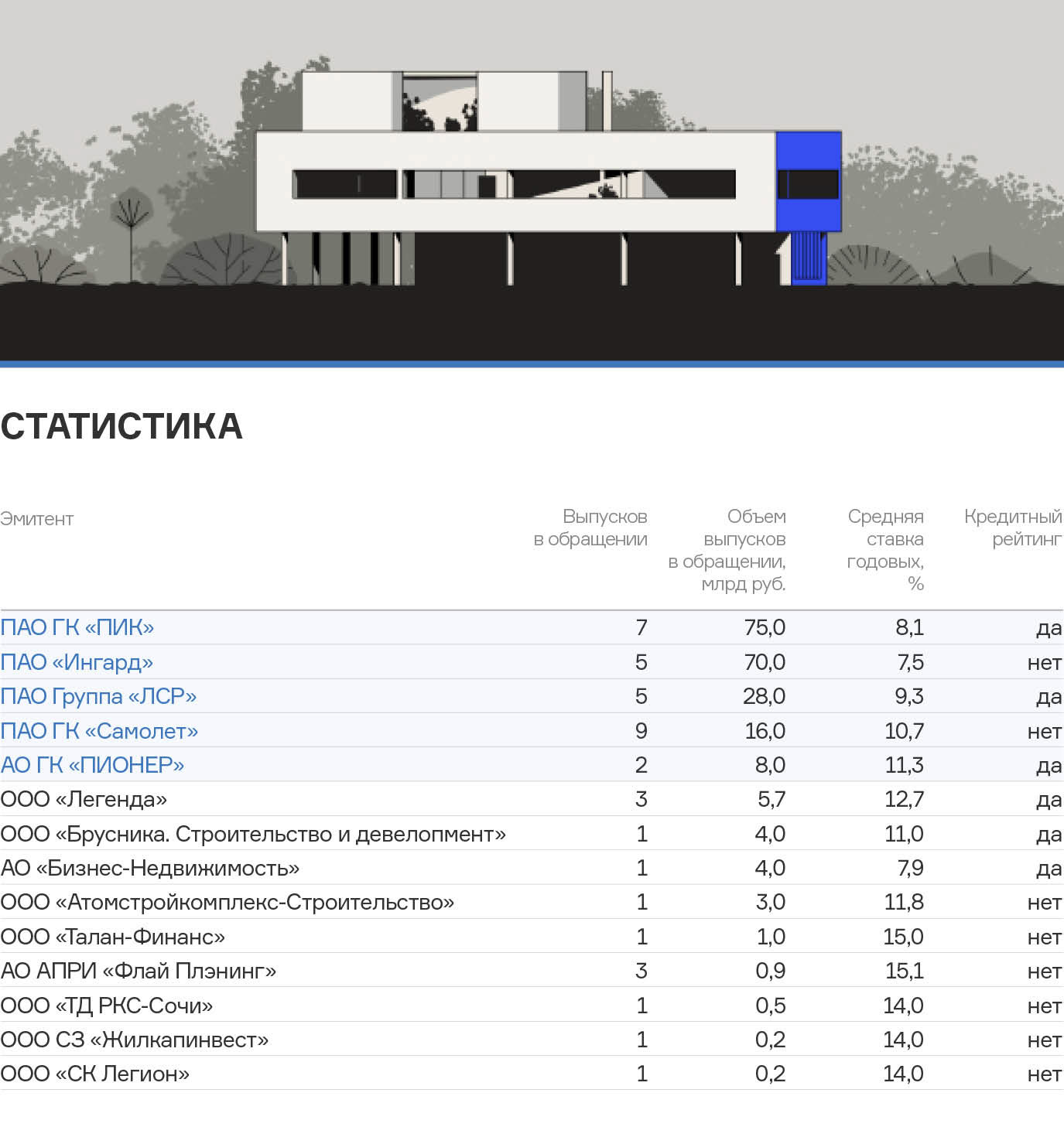Click the Выпусков в обращении column header
Image resolution: width=1064 pixels, height=1127 pixels.
[x=590, y=528]
